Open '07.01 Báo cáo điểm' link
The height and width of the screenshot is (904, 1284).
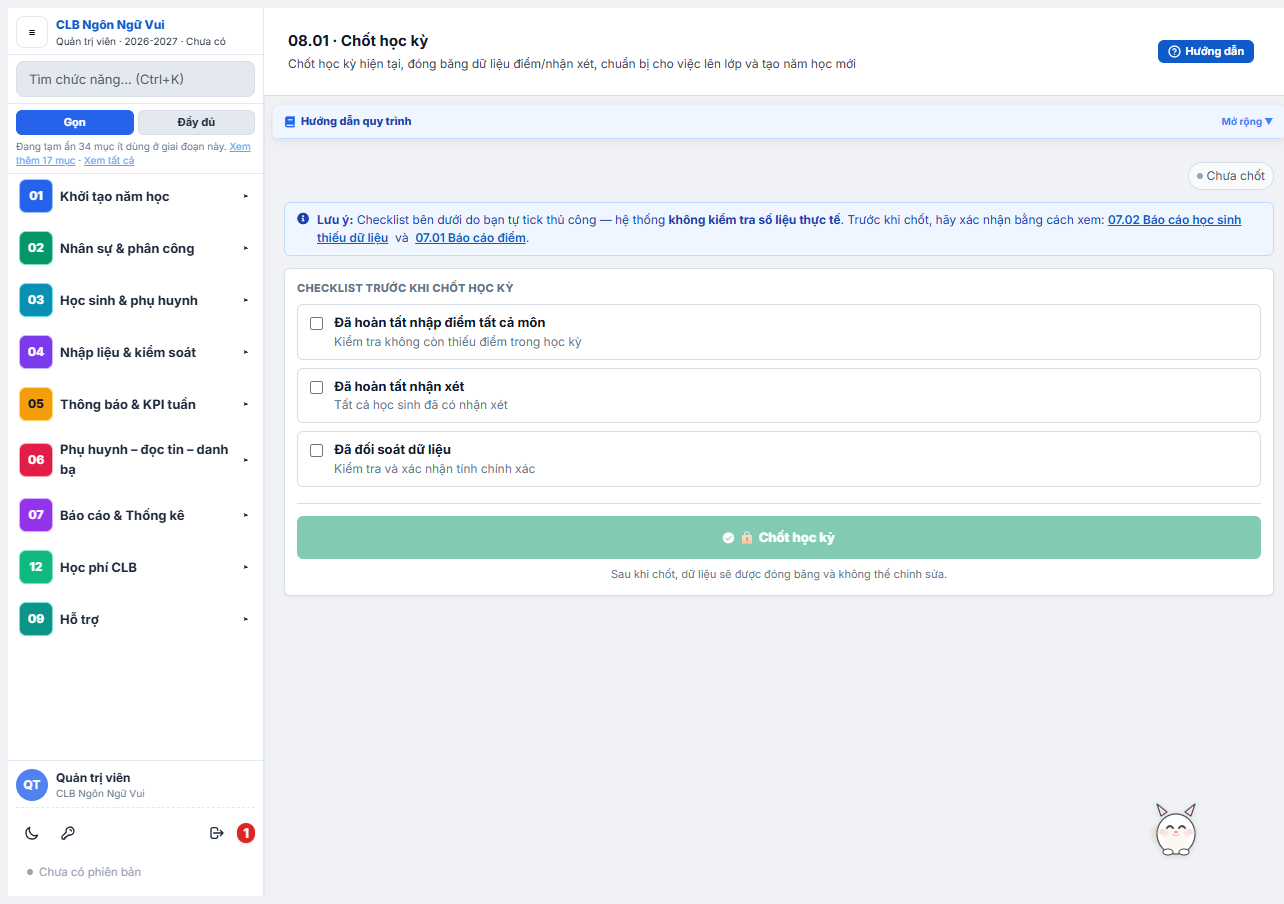tap(471, 238)
